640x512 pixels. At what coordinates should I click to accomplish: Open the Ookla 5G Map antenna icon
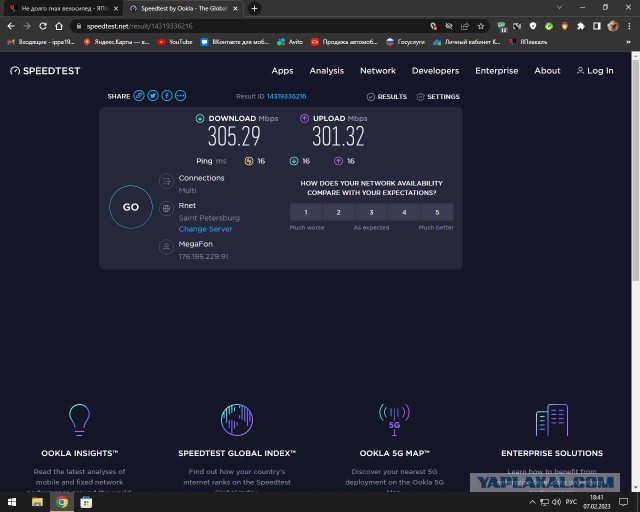(394, 420)
